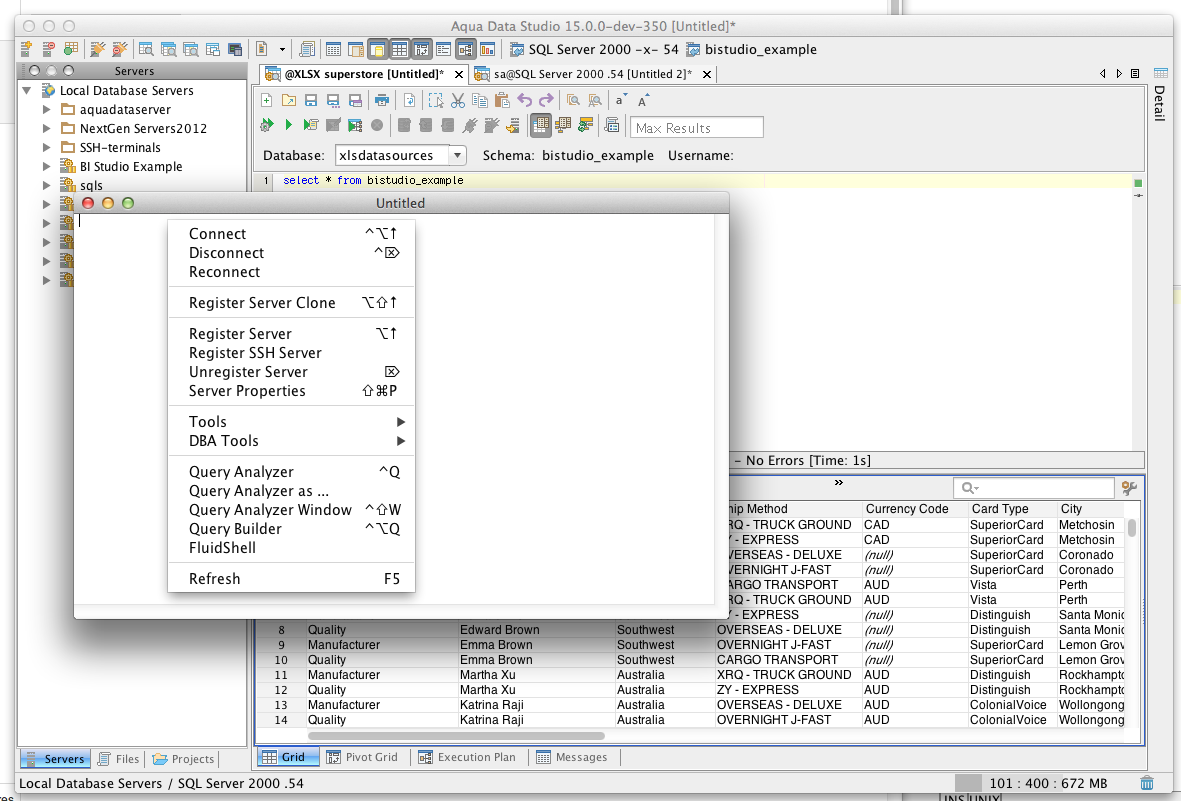Click the Redo arrow icon
The image size is (1181, 801).
pos(546,100)
